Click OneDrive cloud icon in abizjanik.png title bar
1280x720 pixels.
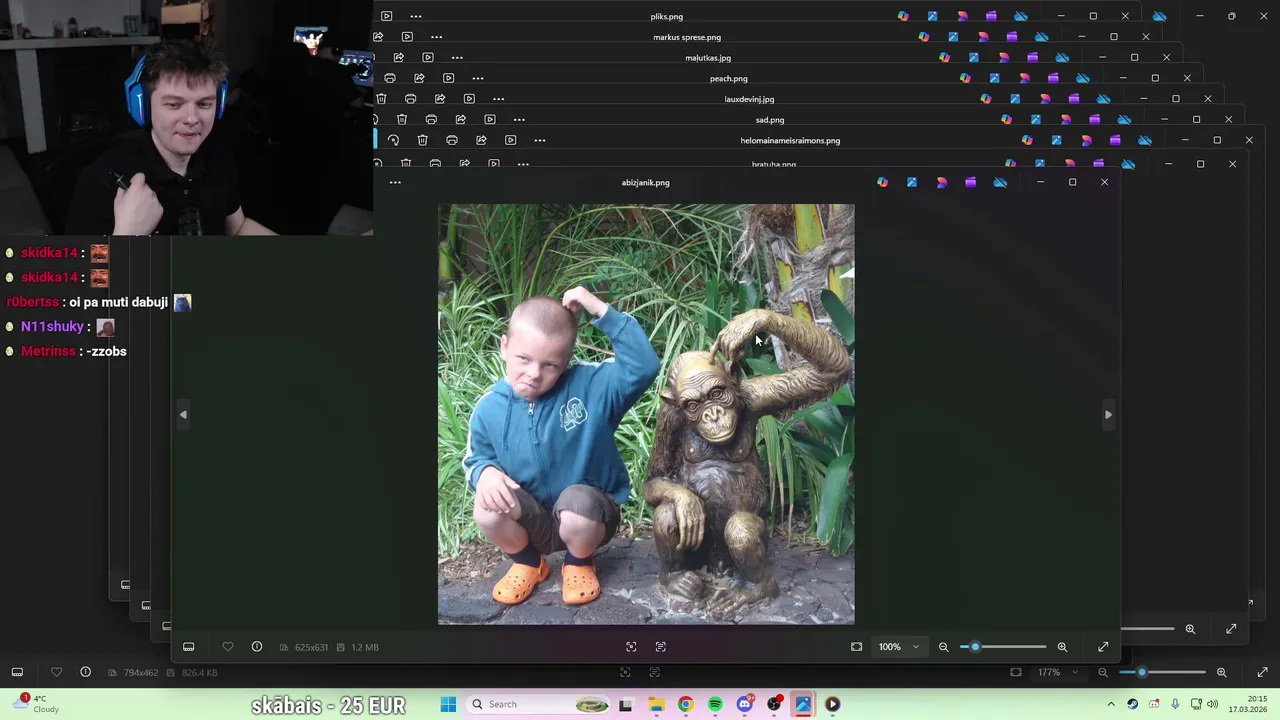coord(1000,182)
